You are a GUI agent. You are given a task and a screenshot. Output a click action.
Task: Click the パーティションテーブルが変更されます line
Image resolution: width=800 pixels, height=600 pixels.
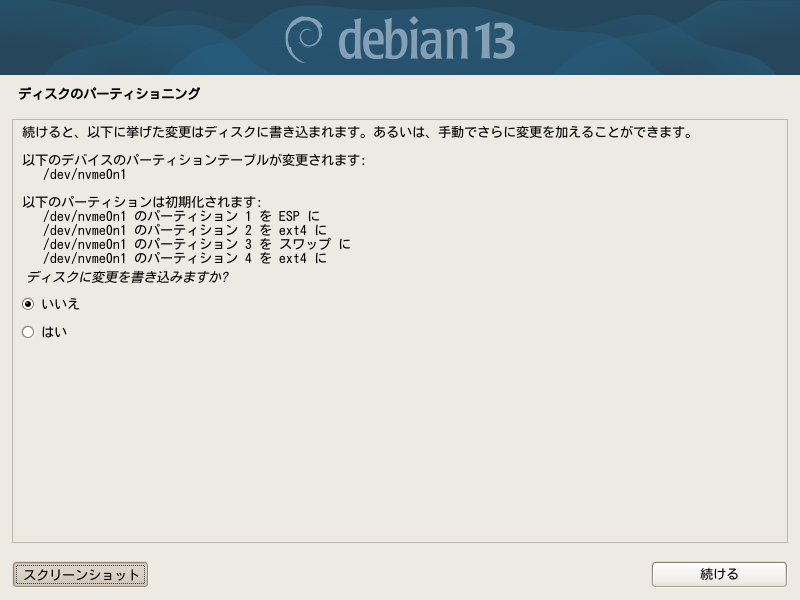[x=194, y=160]
